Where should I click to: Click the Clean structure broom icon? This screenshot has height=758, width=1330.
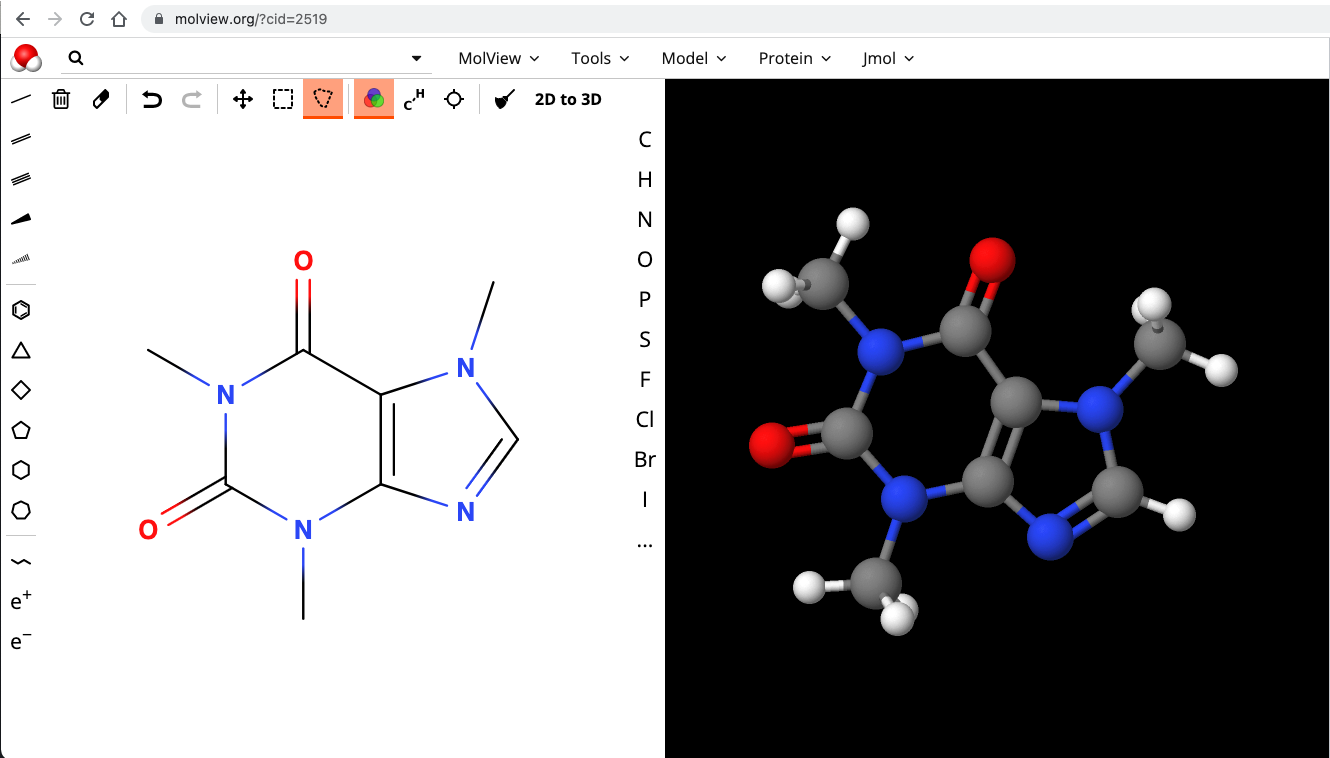(x=505, y=98)
